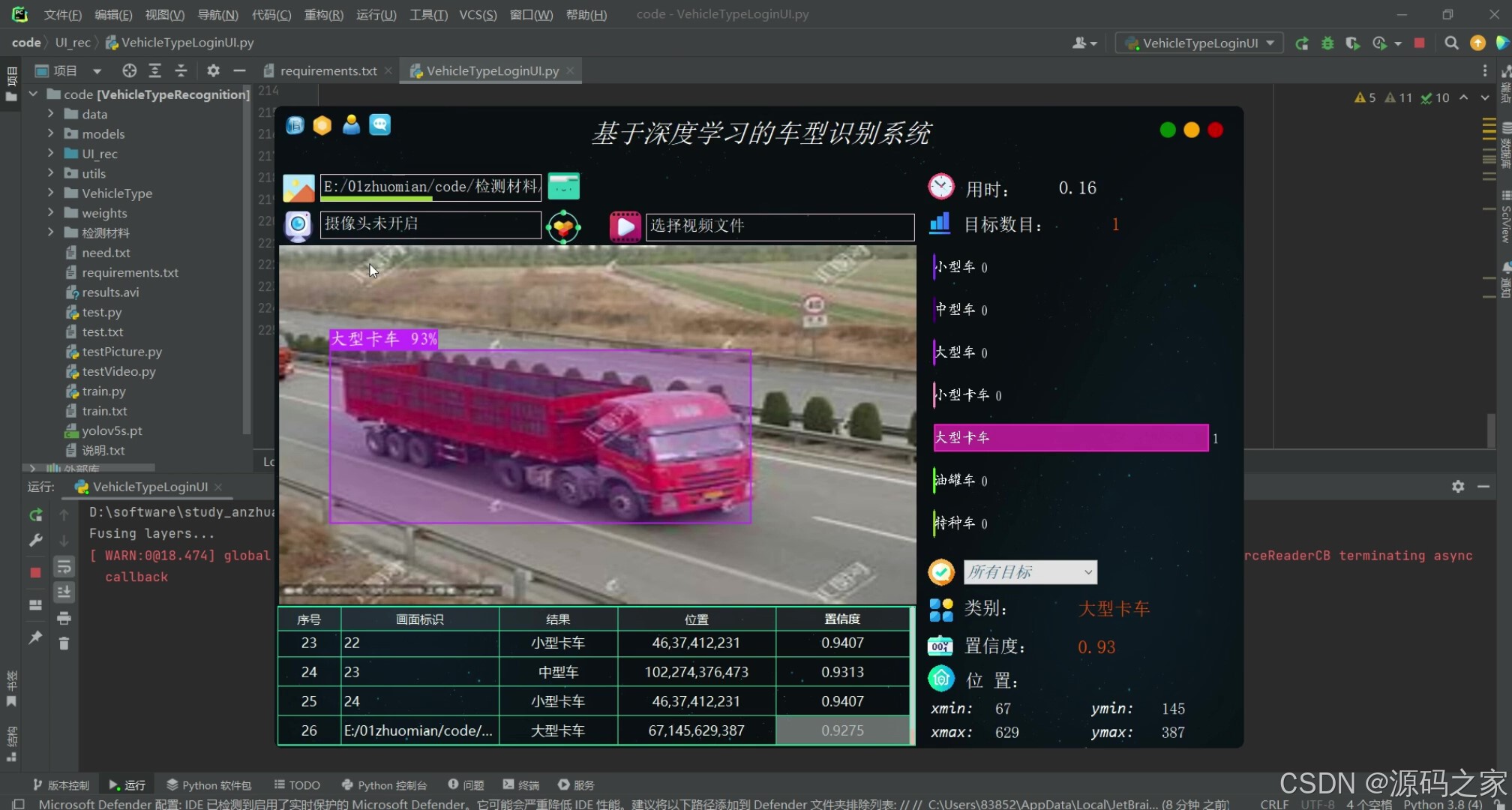
Task: Select the row 26 confidence cell in results table
Action: (x=843, y=730)
